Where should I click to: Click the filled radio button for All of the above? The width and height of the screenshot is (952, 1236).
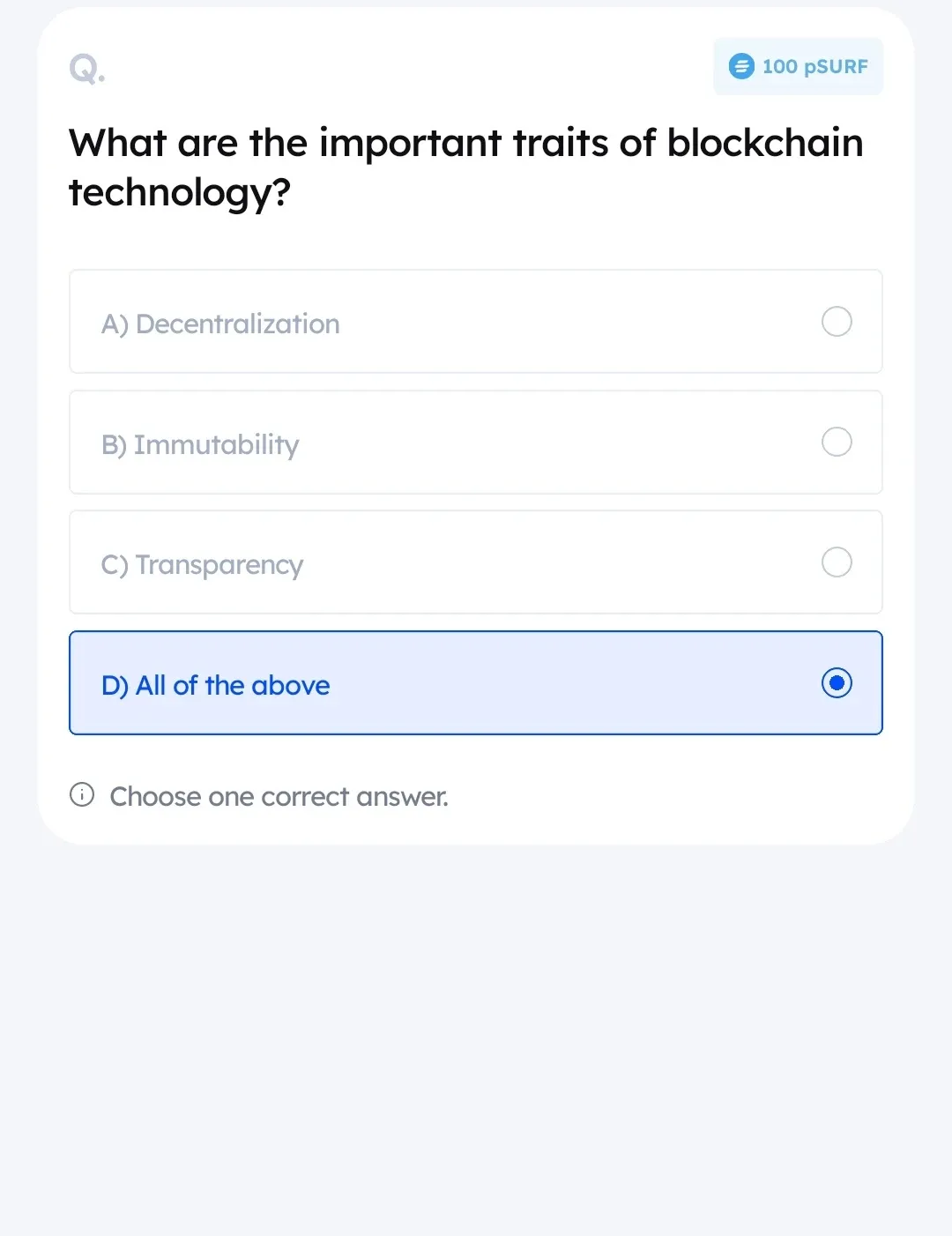837,682
